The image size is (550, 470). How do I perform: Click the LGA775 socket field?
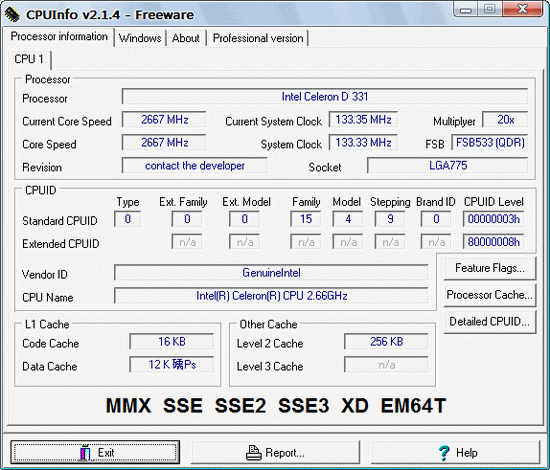coord(448,166)
